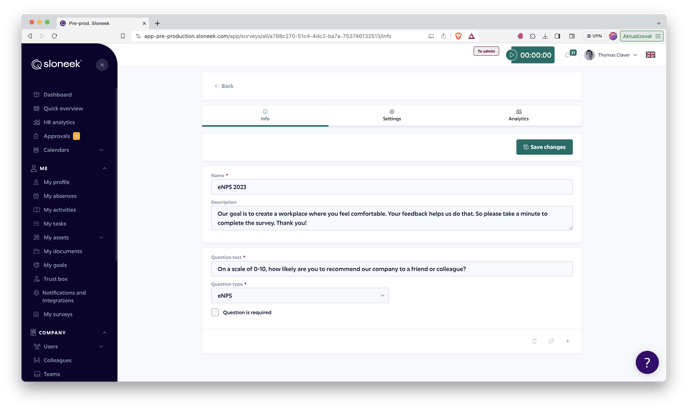This screenshot has height=410, width=688.
Task: Open My absences in the sidebar
Action: pyautogui.click(x=60, y=196)
